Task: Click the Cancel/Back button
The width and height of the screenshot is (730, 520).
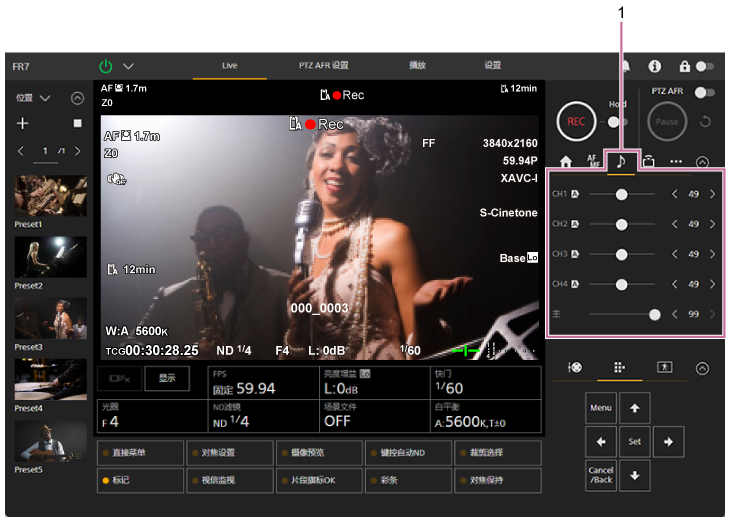Action: click(x=600, y=475)
